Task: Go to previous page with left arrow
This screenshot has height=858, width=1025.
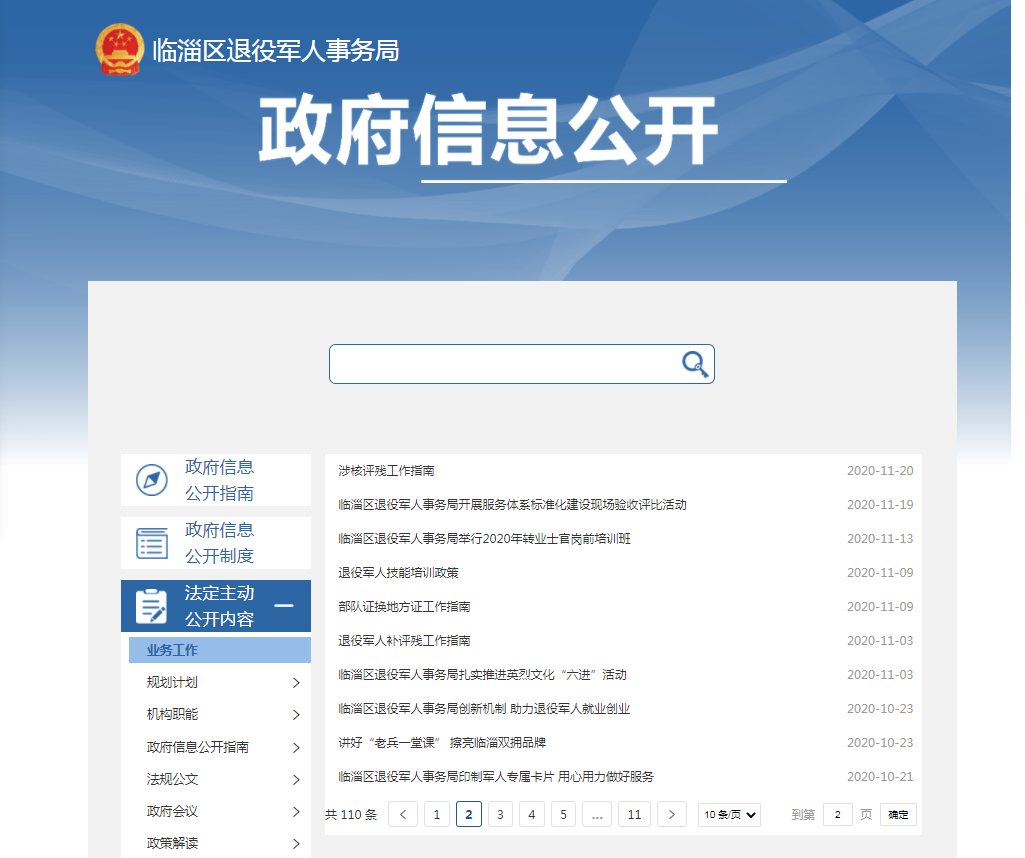Action: [x=403, y=814]
